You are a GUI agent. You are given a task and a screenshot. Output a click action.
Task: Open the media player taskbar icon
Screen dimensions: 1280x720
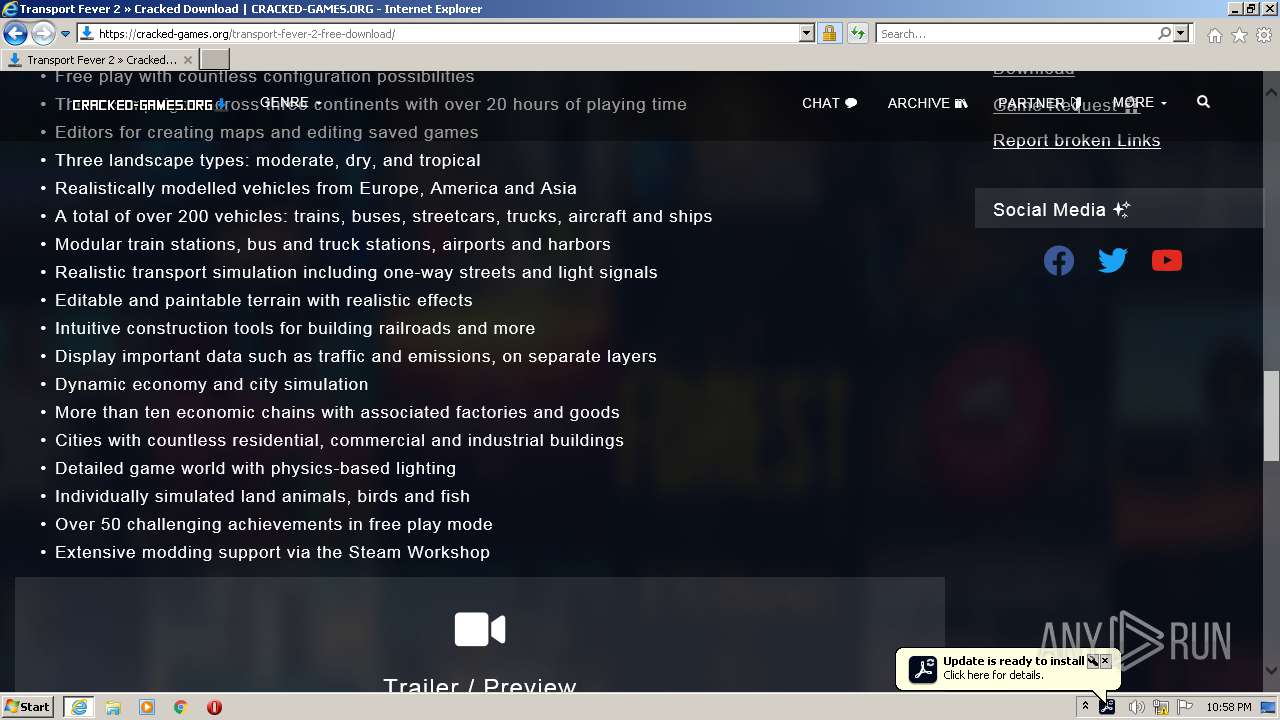[x=147, y=707]
